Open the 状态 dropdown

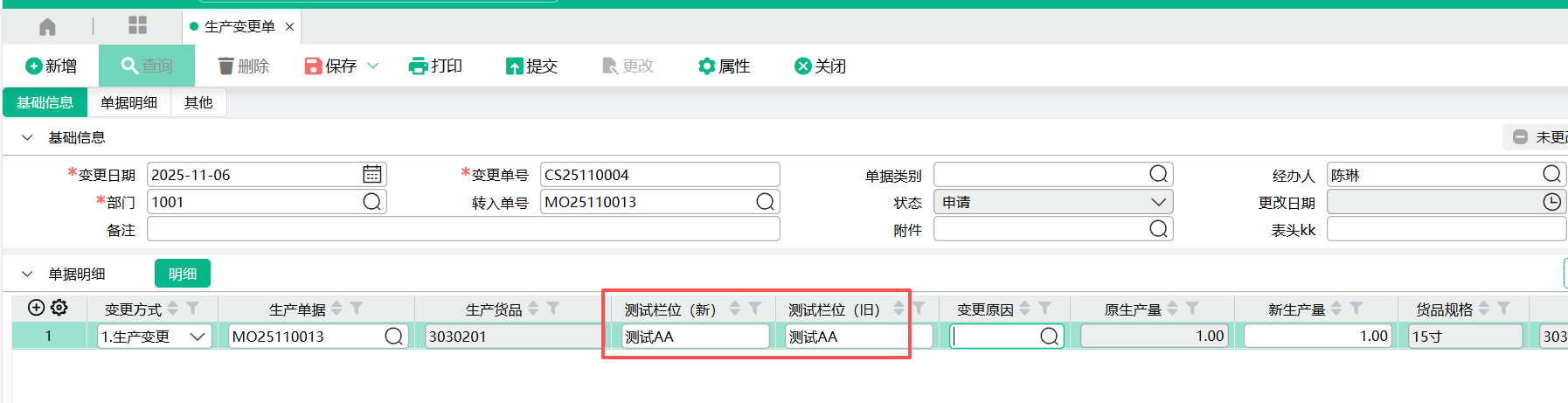[1158, 202]
